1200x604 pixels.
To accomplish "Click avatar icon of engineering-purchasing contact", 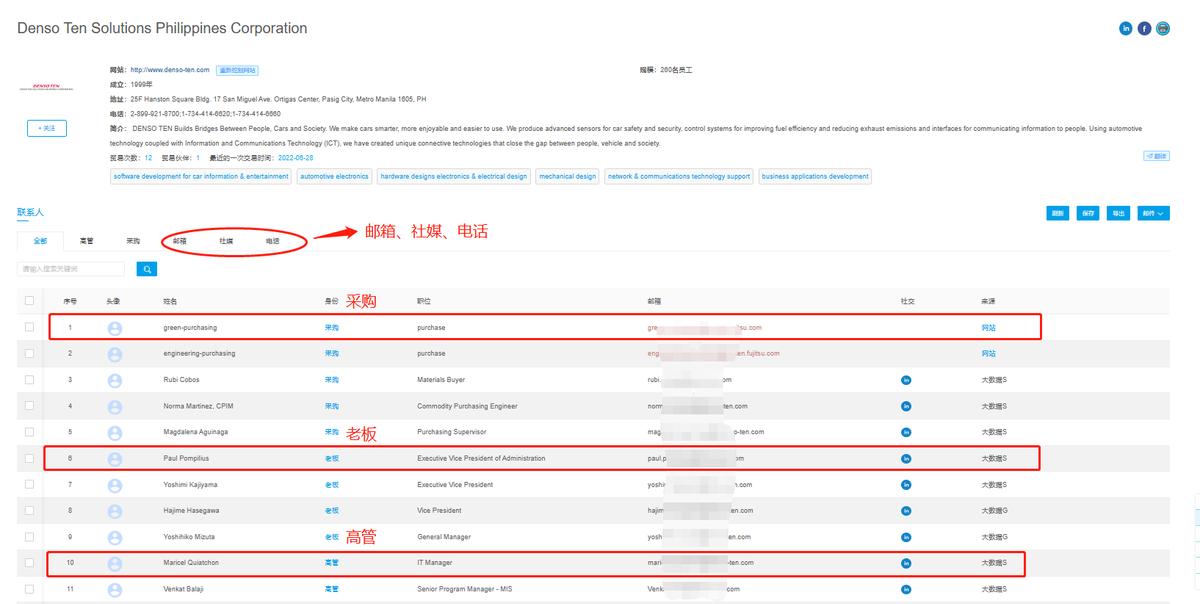I will [x=115, y=354].
